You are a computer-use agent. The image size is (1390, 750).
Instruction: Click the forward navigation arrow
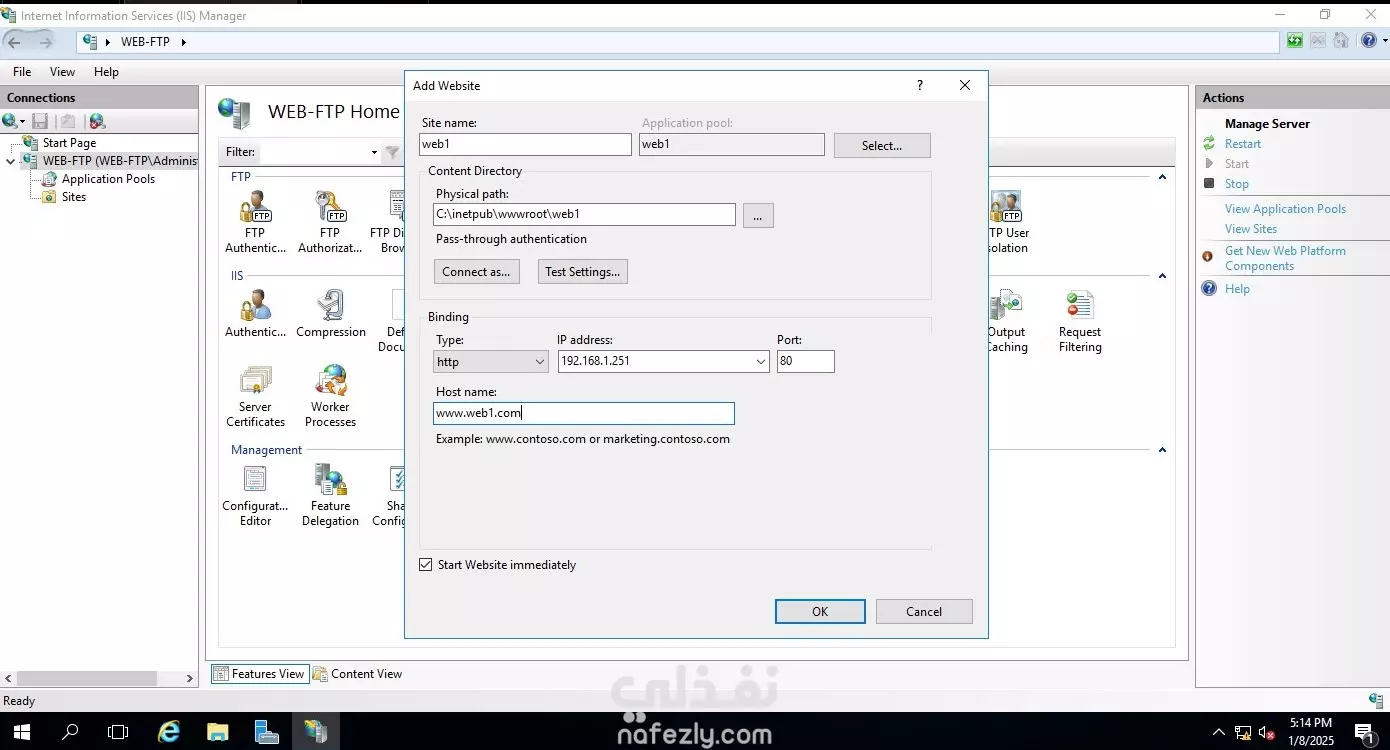[x=45, y=42]
